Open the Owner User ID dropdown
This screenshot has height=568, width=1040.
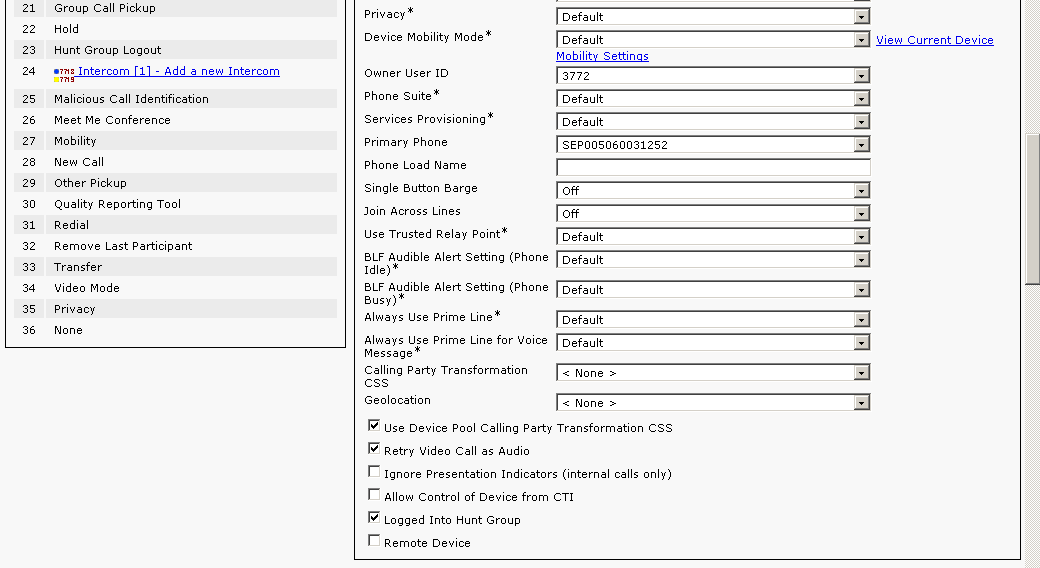(712, 75)
